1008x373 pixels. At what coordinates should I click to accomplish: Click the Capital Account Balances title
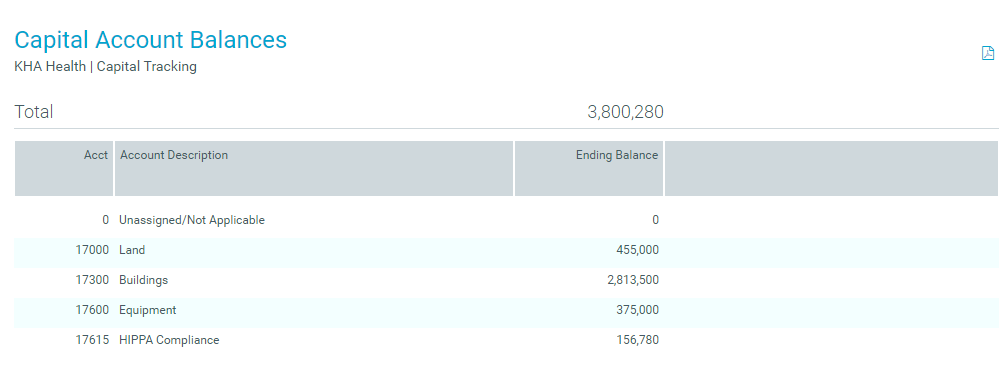click(x=150, y=40)
